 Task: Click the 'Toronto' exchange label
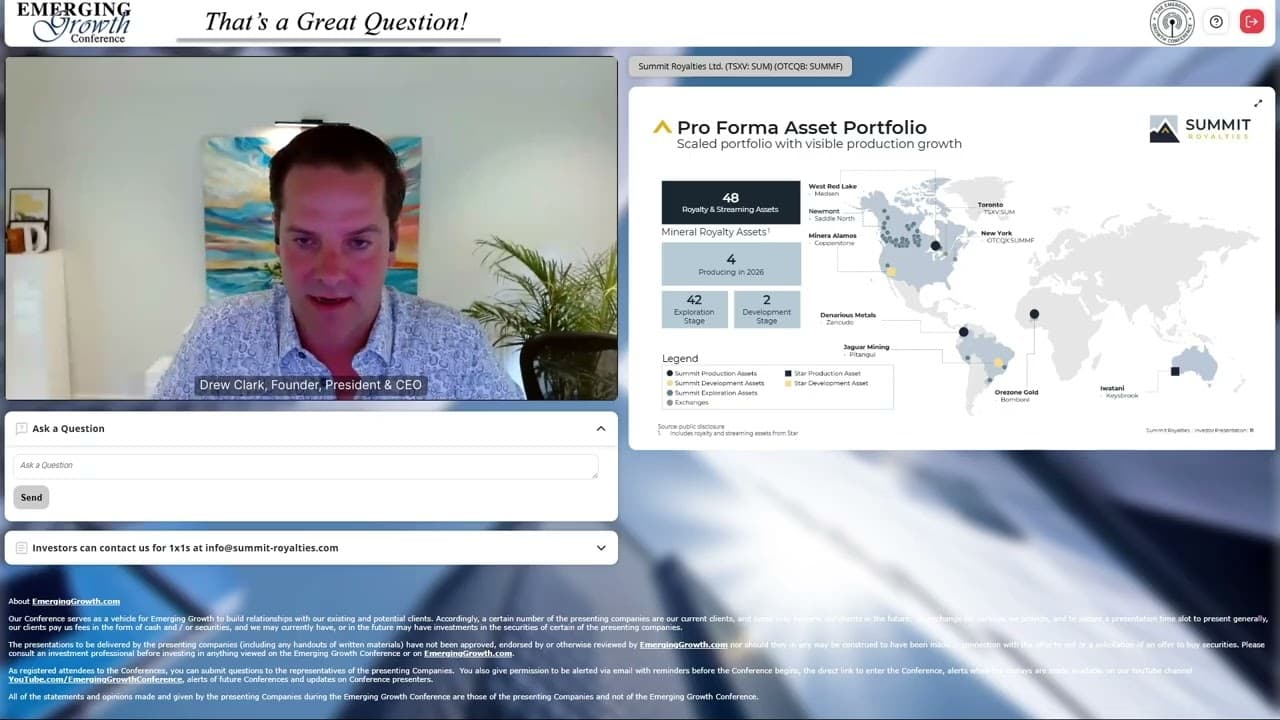[990, 205]
